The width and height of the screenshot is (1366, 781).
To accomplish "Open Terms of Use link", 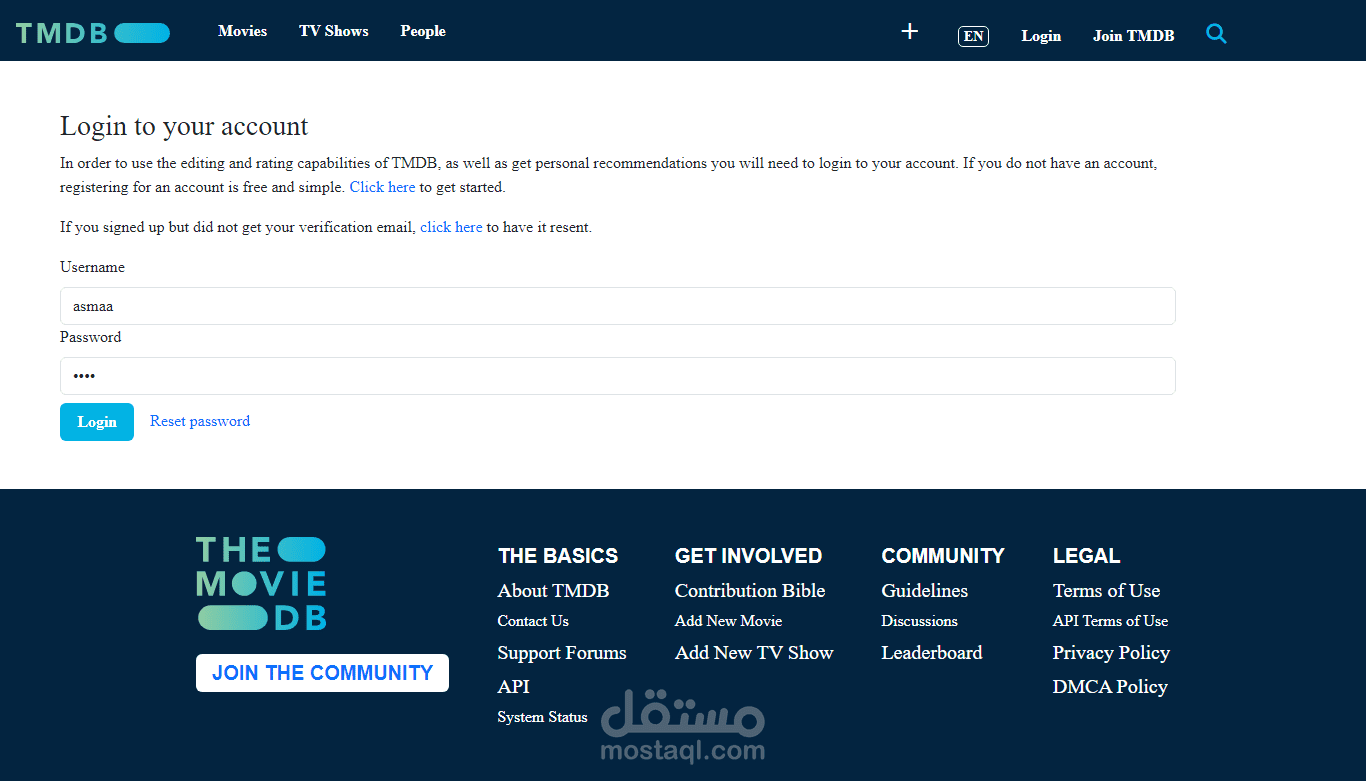I will pos(1106,591).
